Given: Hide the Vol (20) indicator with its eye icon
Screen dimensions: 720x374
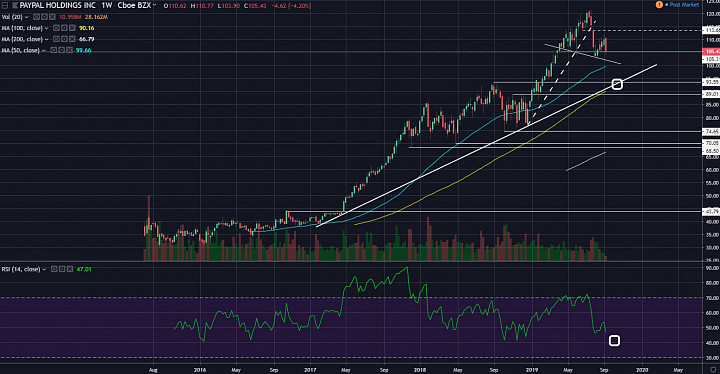Looking at the screenshot, I should pyautogui.click(x=36, y=17).
